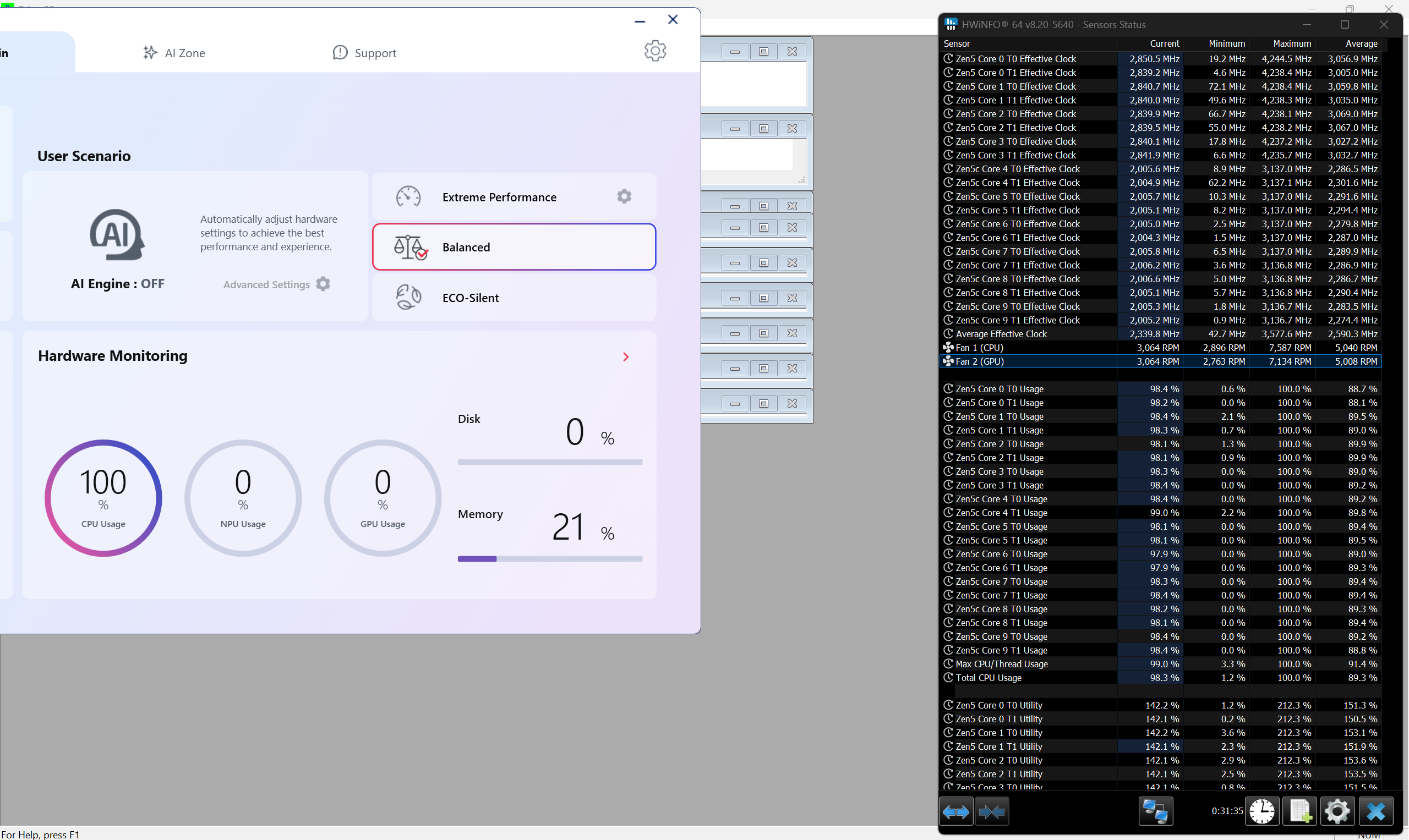Click the NPU Usage circular gauge
Image resolution: width=1409 pixels, height=840 pixels.
click(243, 498)
